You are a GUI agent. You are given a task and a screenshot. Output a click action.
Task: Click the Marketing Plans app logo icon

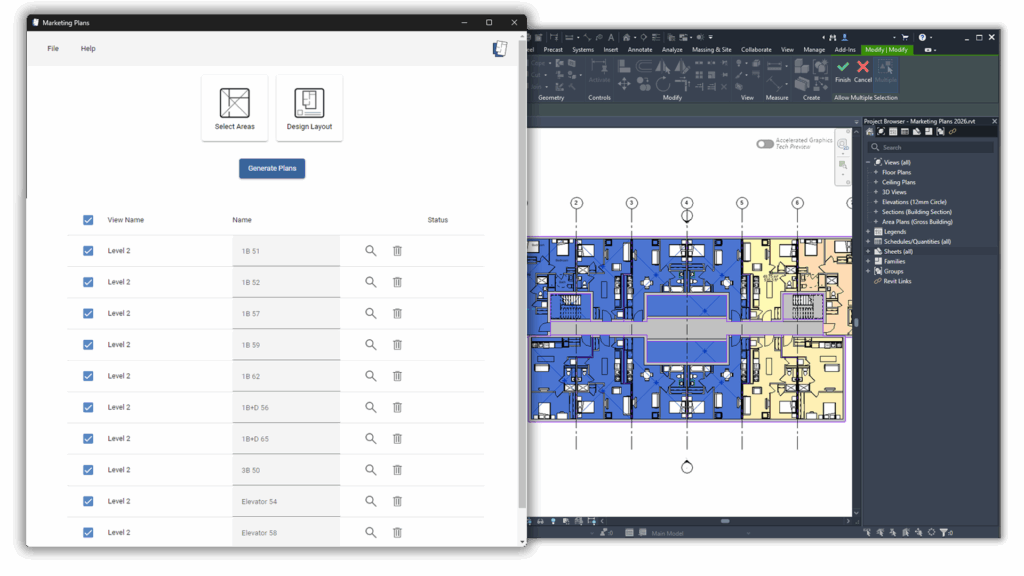click(500, 48)
